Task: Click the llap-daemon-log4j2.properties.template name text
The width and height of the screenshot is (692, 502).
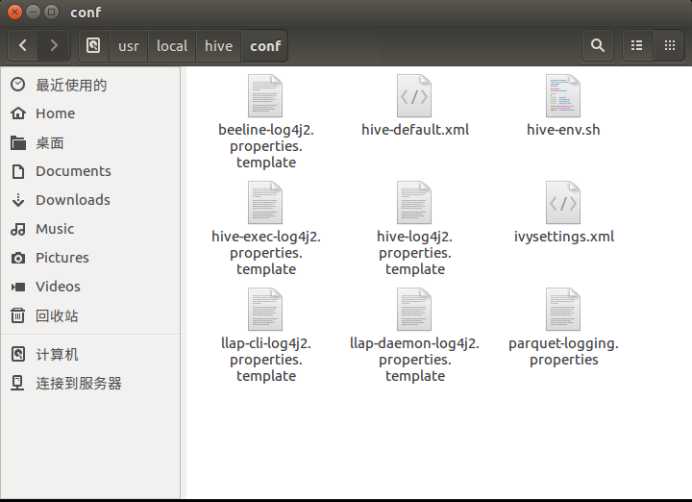Action: pyautogui.click(x=415, y=360)
